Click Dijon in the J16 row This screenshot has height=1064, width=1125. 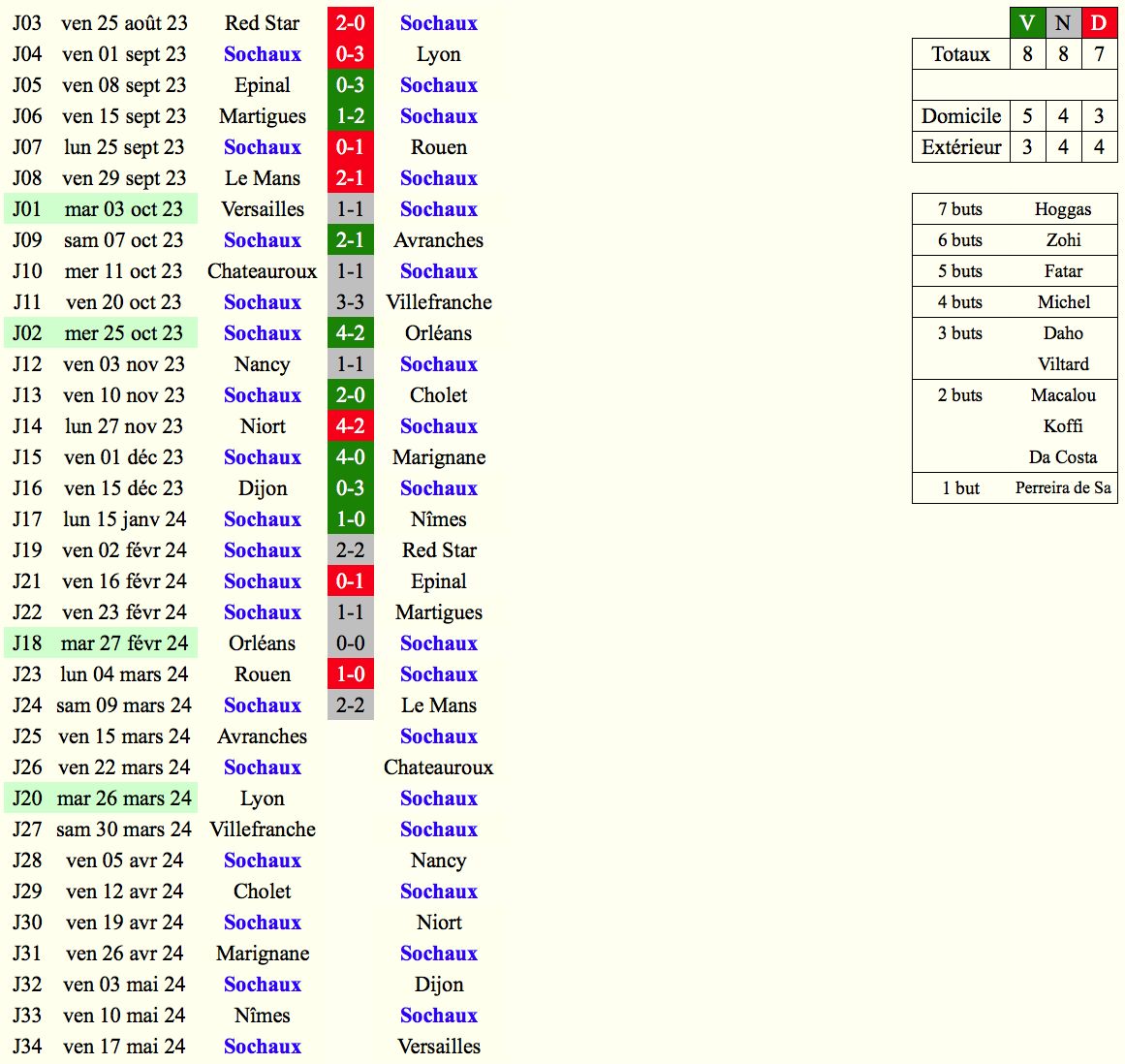click(263, 487)
